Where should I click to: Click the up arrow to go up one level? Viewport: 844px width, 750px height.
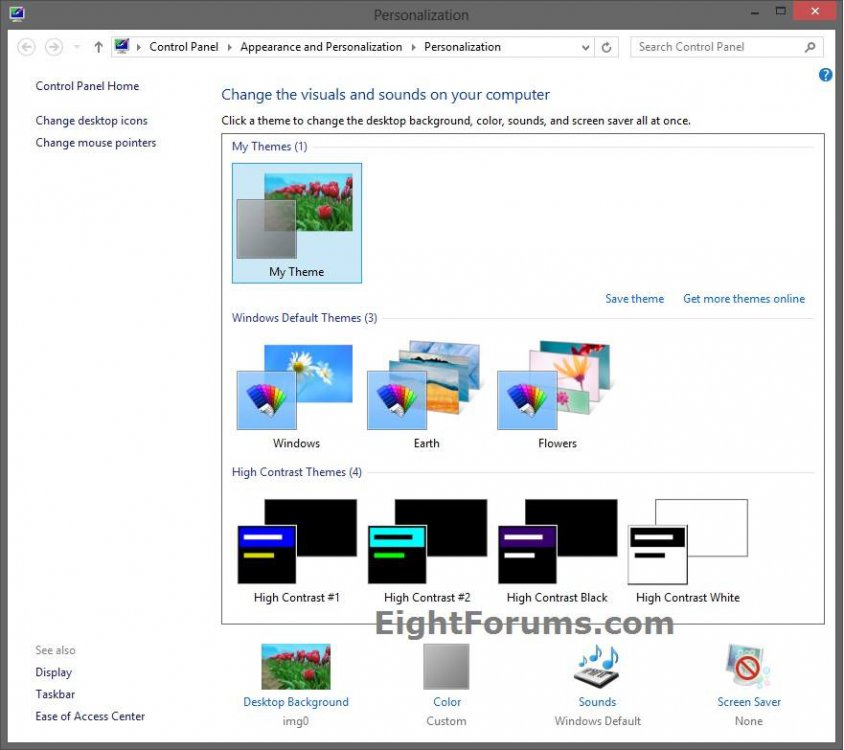click(x=97, y=46)
